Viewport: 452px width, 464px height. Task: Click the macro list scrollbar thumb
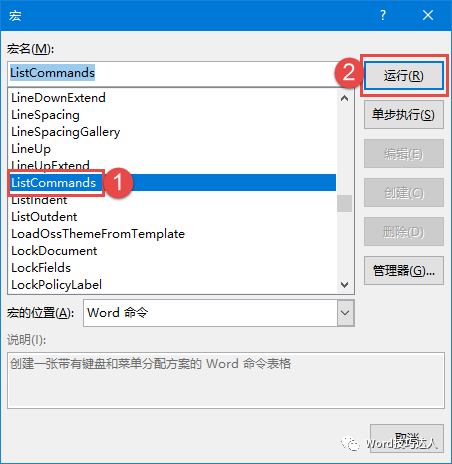pyautogui.click(x=345, y=203)
